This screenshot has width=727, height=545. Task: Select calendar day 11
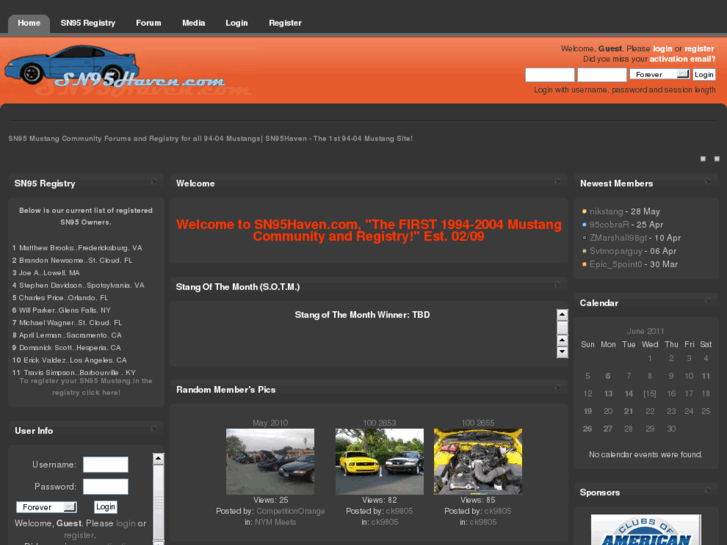tap(706, 376)
